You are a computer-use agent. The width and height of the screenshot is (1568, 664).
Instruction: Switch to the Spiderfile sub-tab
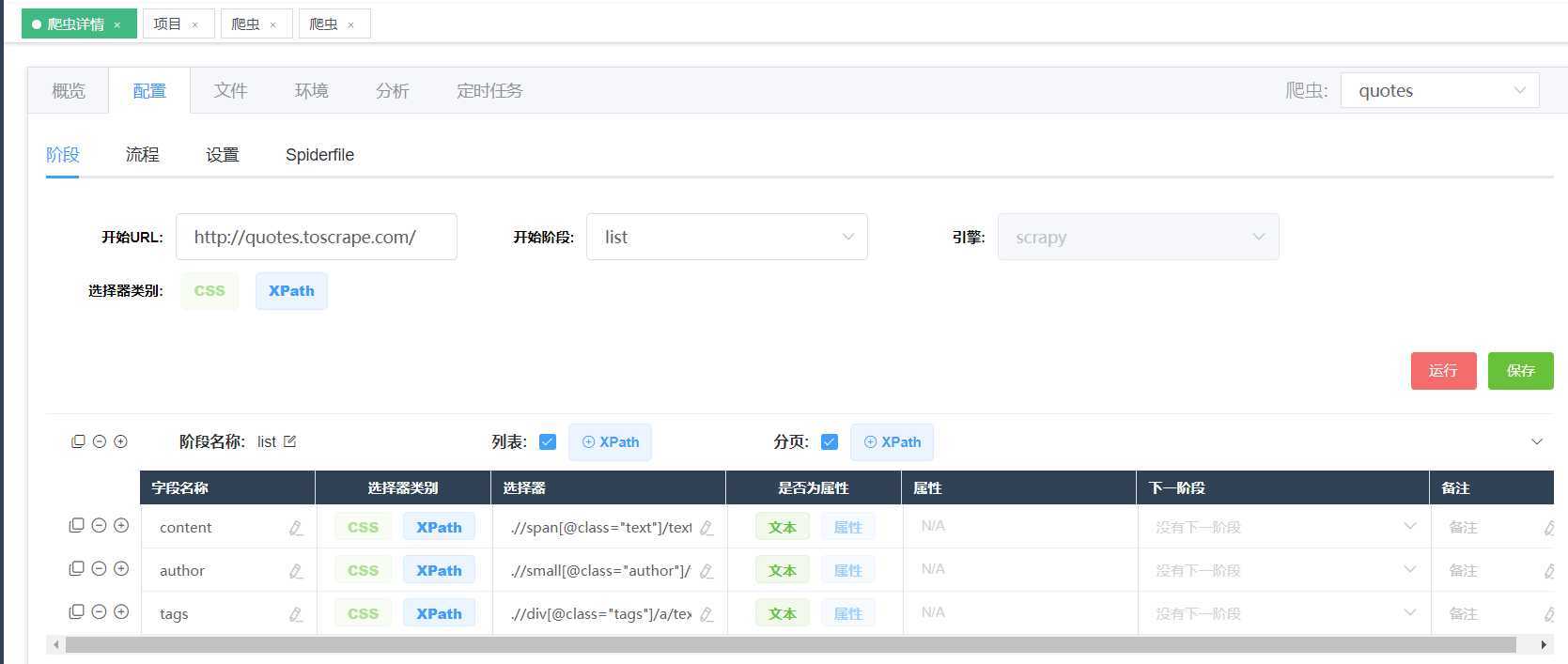(319, 154)
